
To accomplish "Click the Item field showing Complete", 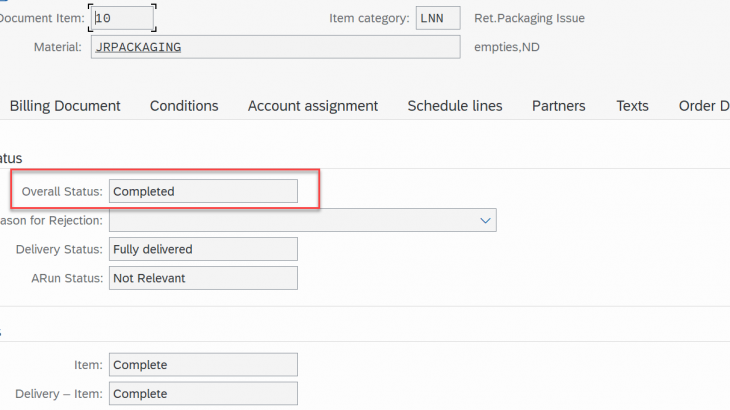I will point(203,364).
